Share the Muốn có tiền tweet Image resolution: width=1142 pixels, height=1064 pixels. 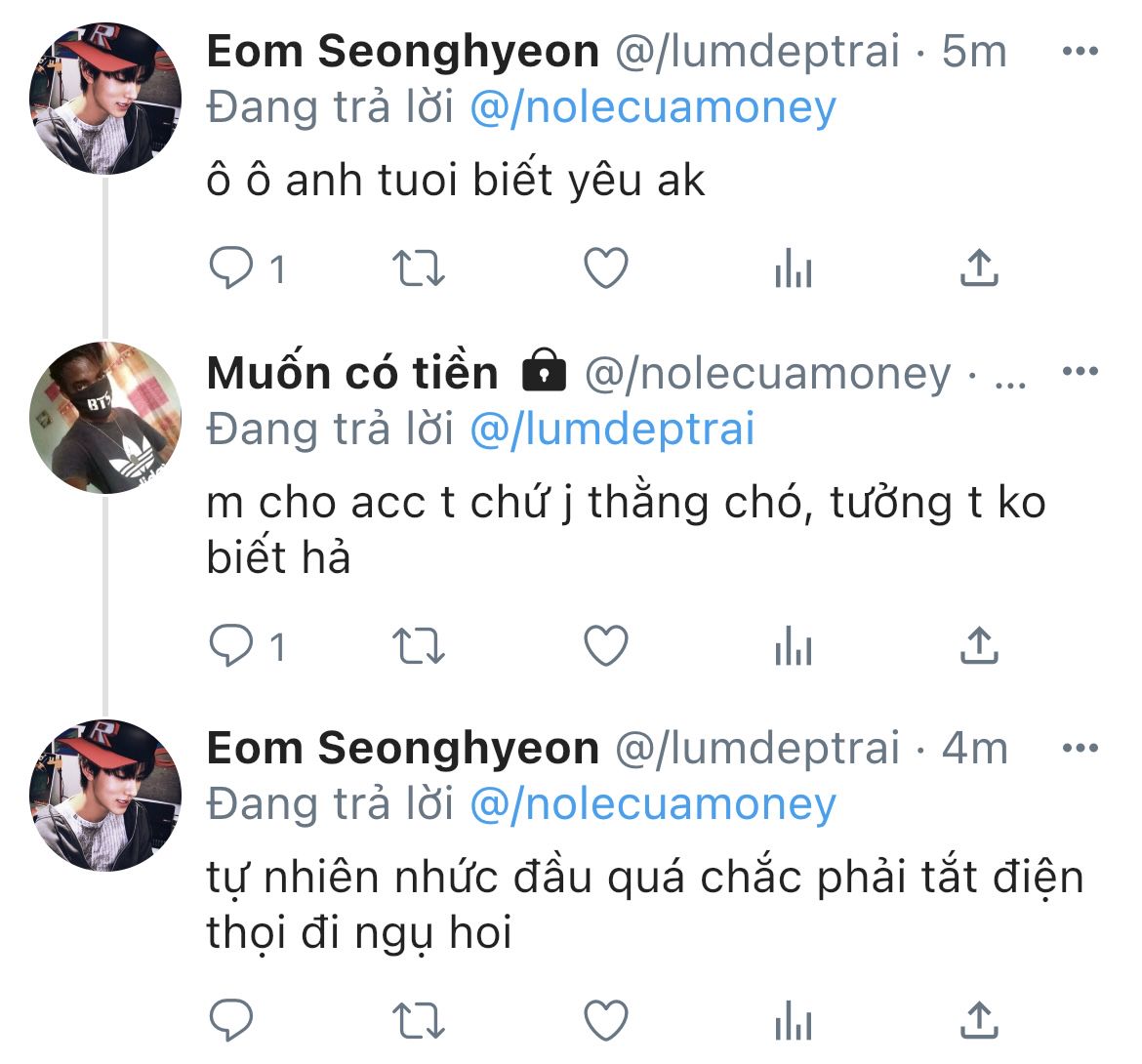(x=979, y=645)
